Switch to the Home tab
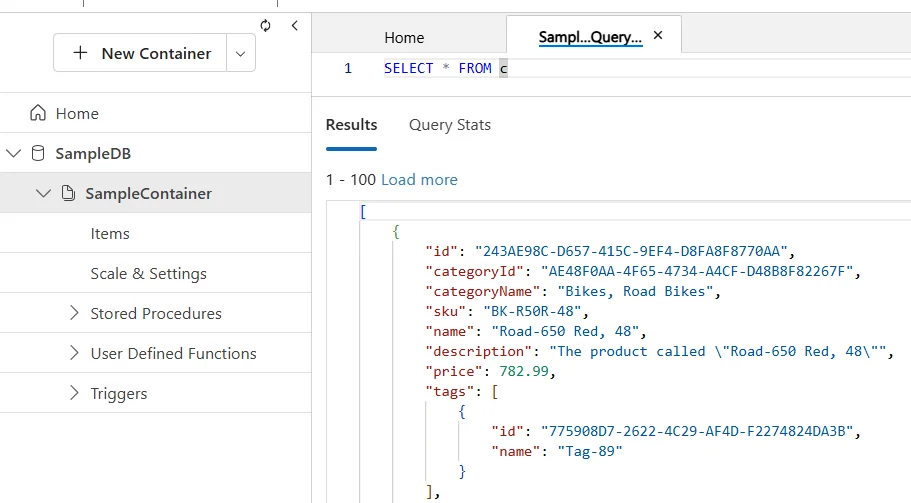Viewport: 911px width, 503px height. point(404,37)
